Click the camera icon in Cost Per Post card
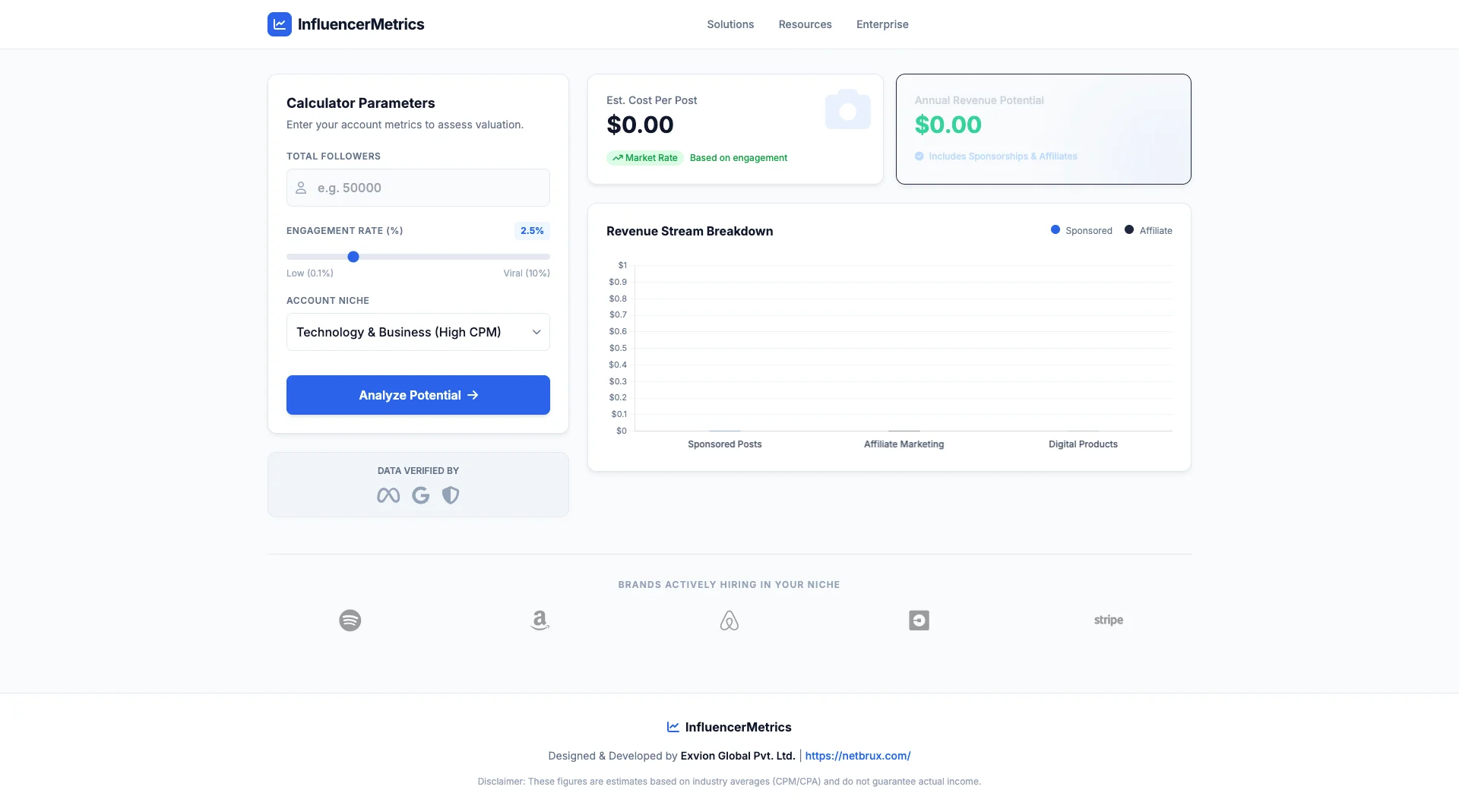 coord(847,110)
